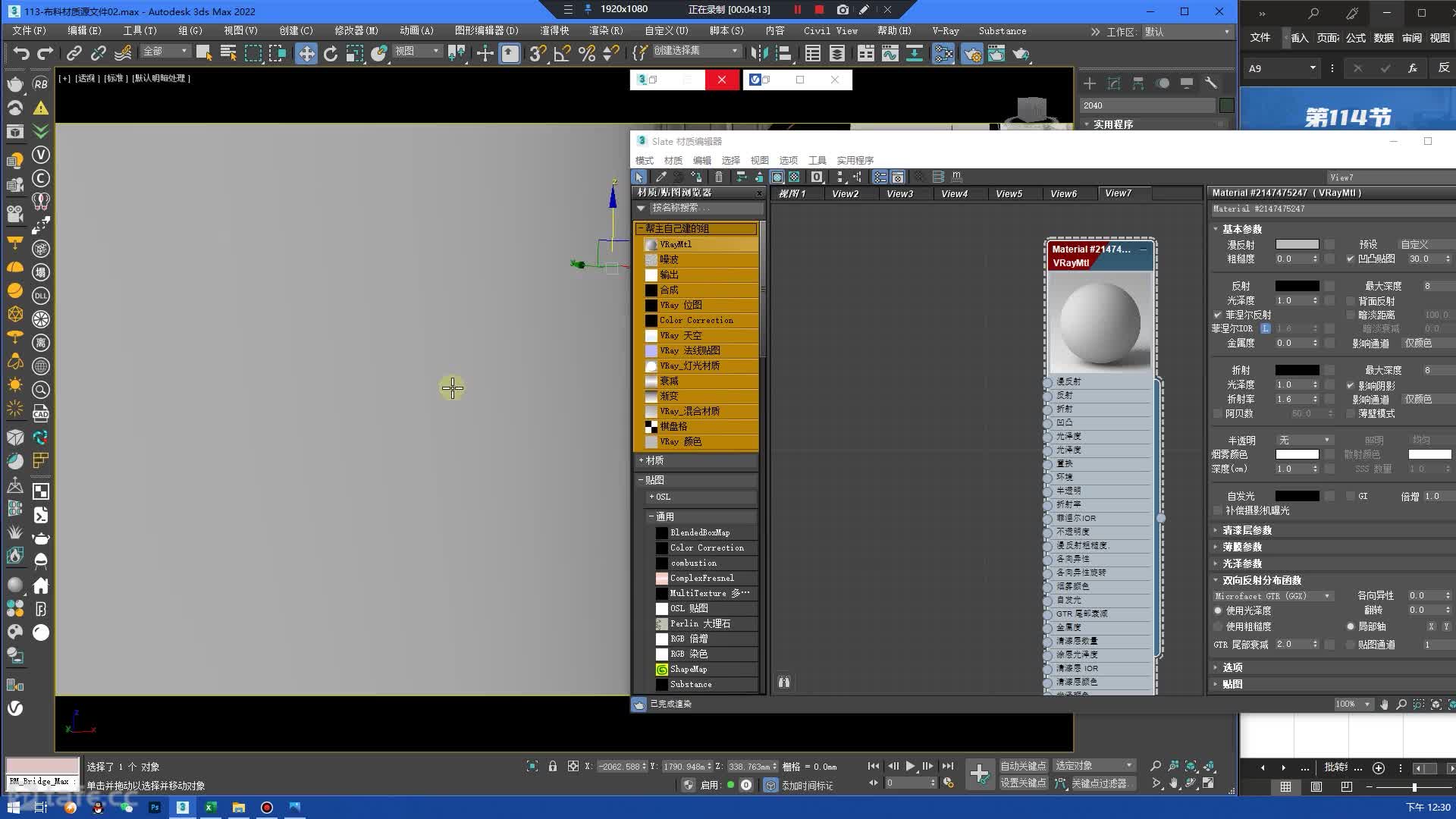Uncheck the 凹凸贴图 checkbox
Screen dimensions: 1456x819
click(1351, 259)
